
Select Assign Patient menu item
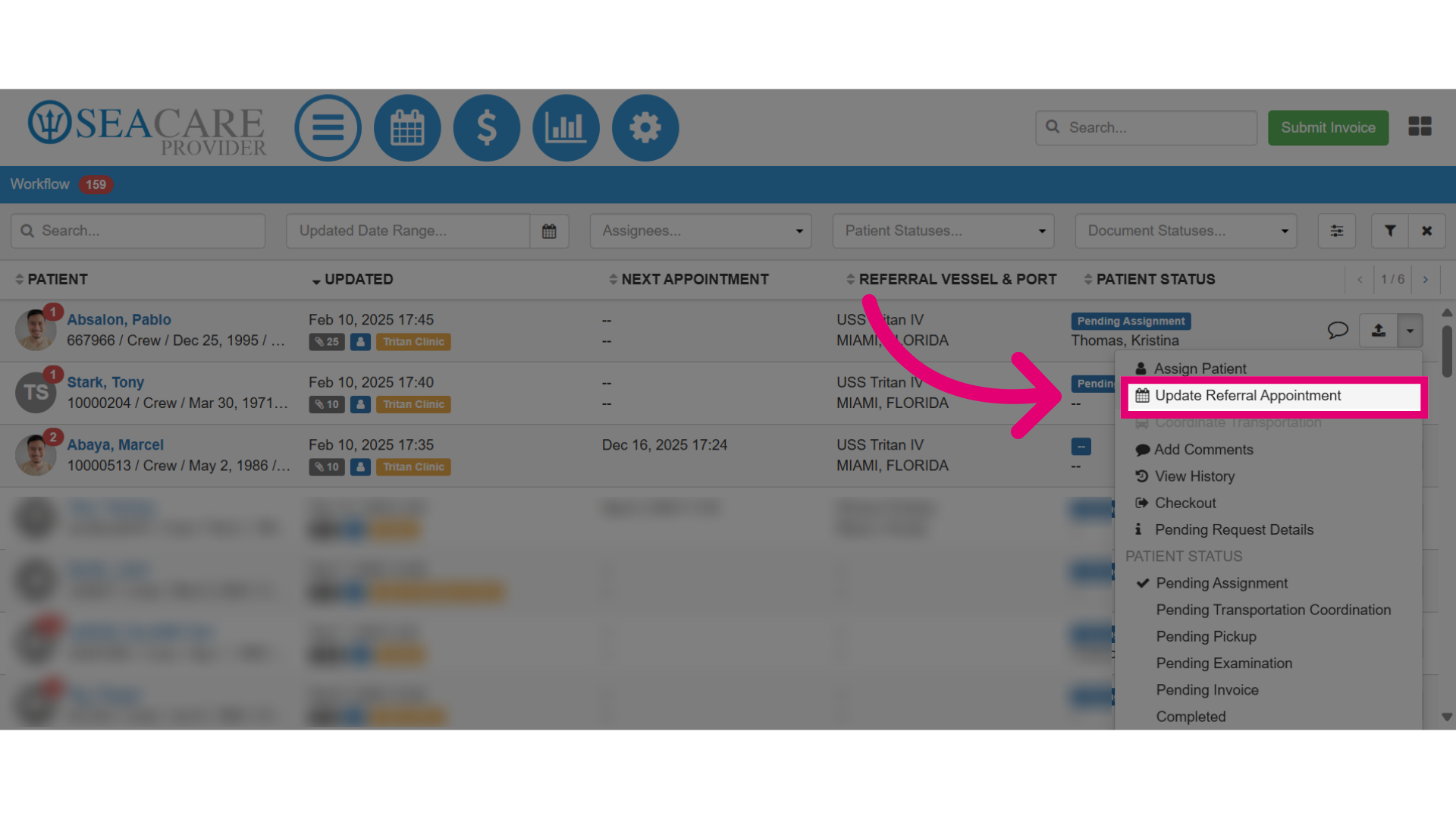coord(1268,369)
